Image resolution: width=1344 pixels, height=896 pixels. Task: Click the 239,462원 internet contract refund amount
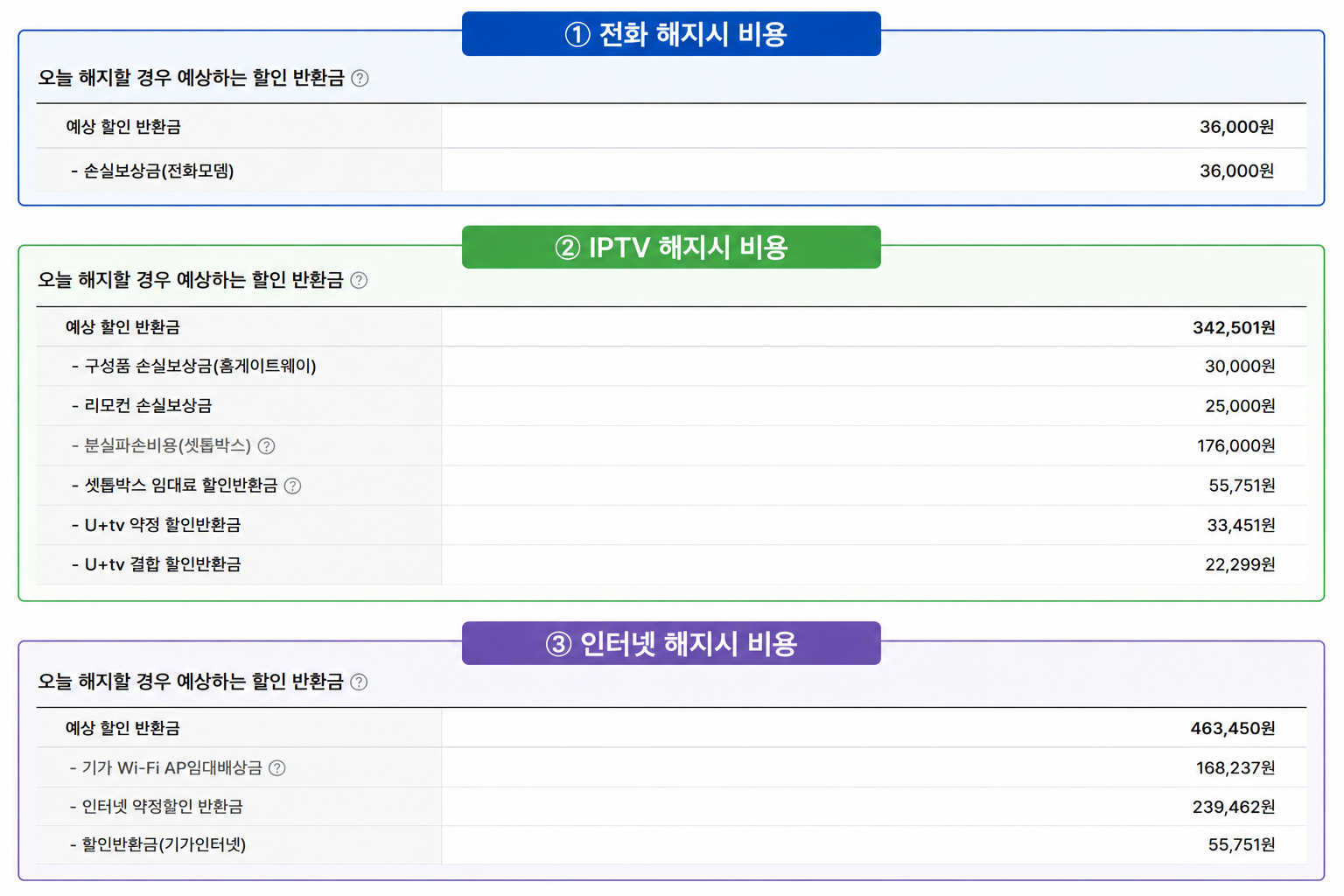pos(1234,807)
